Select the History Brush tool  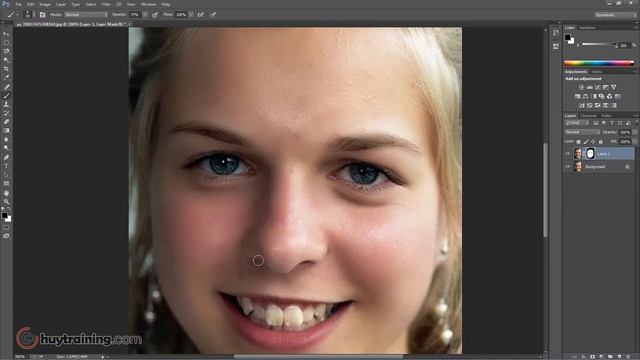point(6,113)
